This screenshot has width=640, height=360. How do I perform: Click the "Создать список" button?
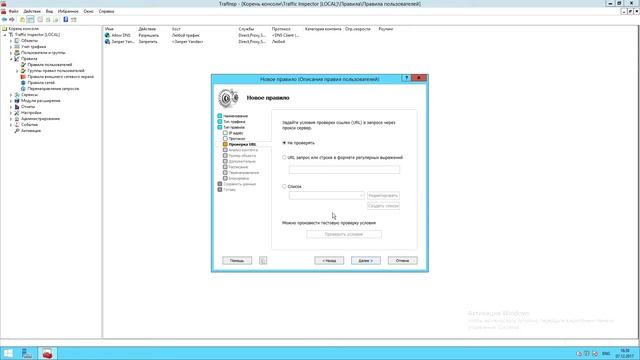point(383,206)
